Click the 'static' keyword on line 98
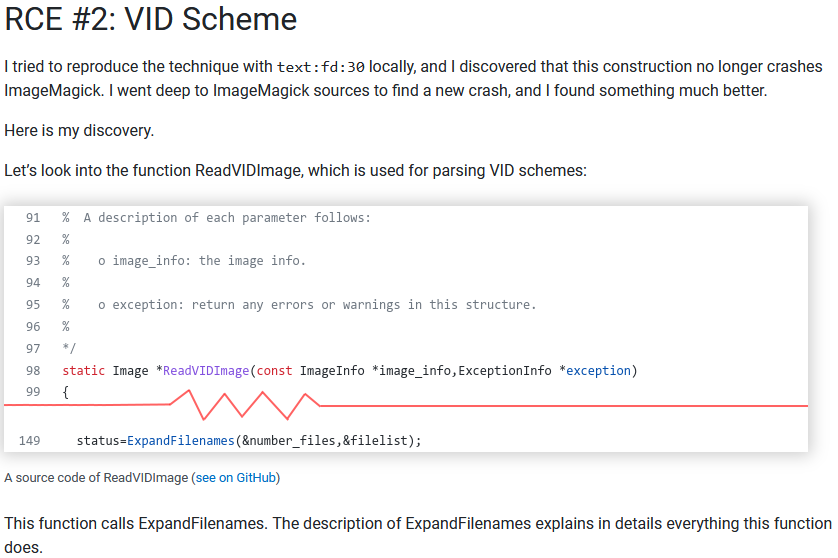Image resolution: width=838 pixels, height=558 pixels. [83, 370]
